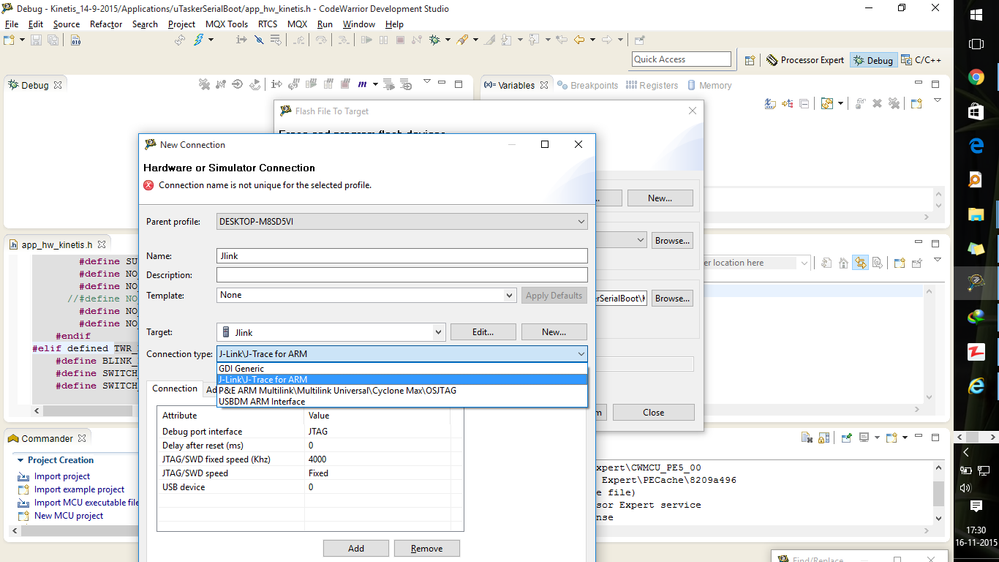Click the Open Perspective icon
Viewport: 999px width, 562px height.
750,60
